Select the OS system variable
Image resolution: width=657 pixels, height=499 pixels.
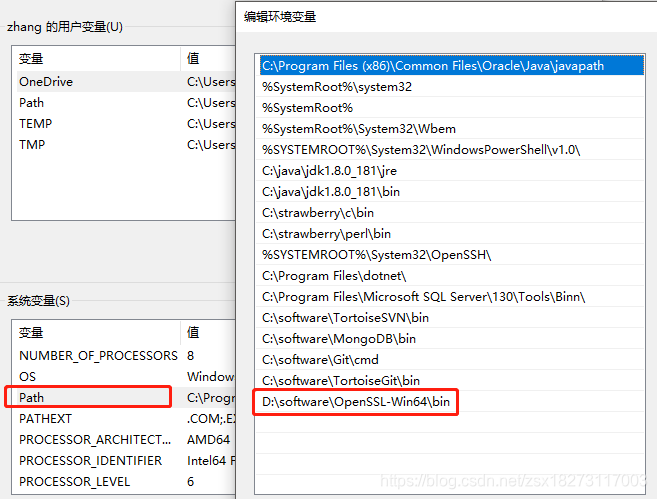click(x=126, y=377)
